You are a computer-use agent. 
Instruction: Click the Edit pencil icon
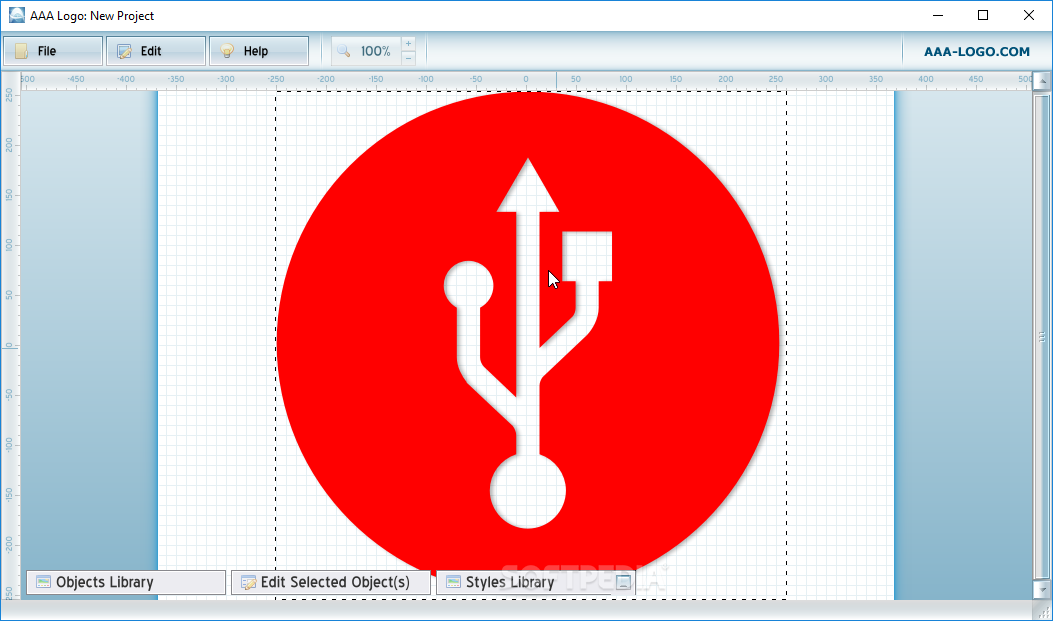[122, 50]
